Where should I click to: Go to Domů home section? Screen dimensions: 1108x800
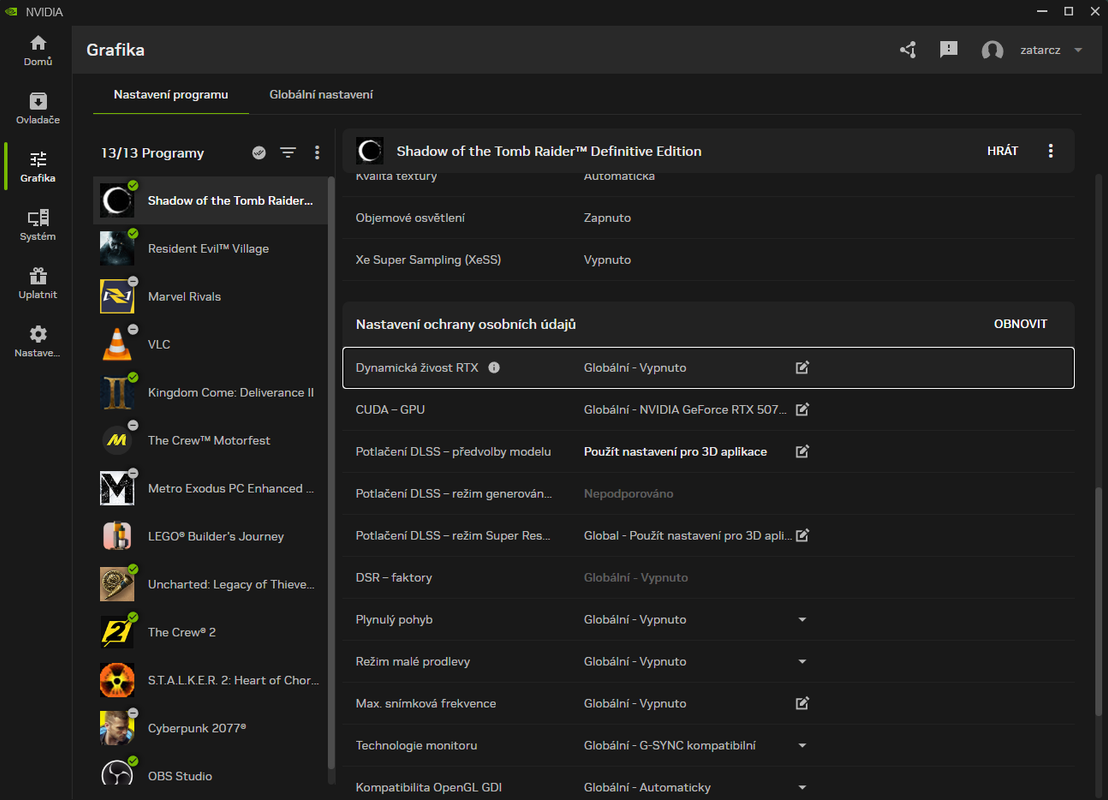point(37,51)
